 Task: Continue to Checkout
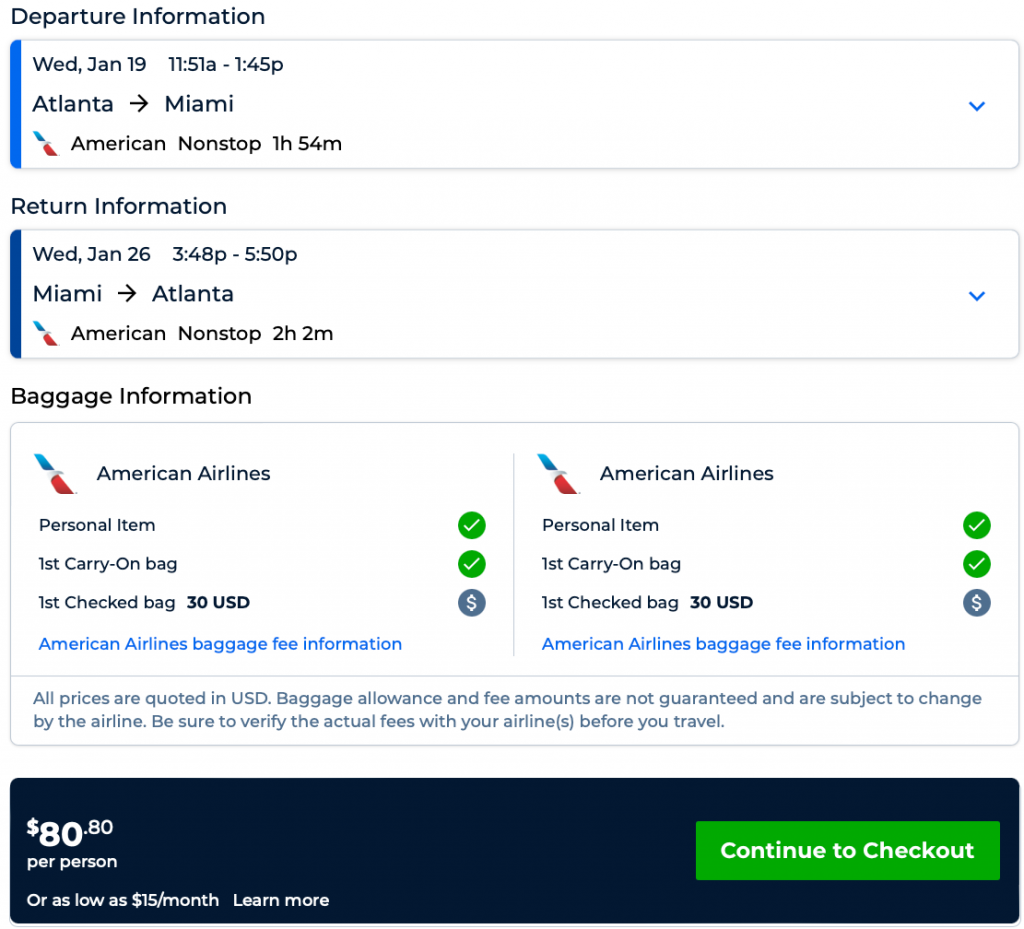coord(847,851)
